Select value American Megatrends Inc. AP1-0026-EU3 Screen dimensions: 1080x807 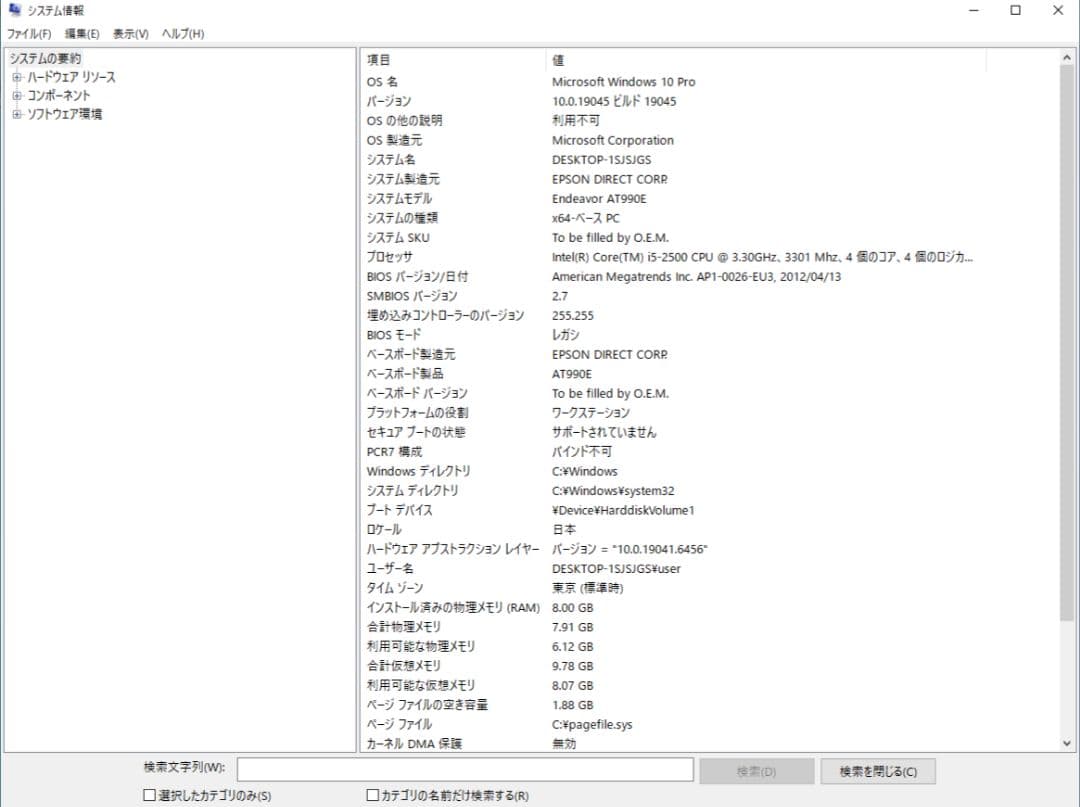pyautogui.click(x=696, y=277)
